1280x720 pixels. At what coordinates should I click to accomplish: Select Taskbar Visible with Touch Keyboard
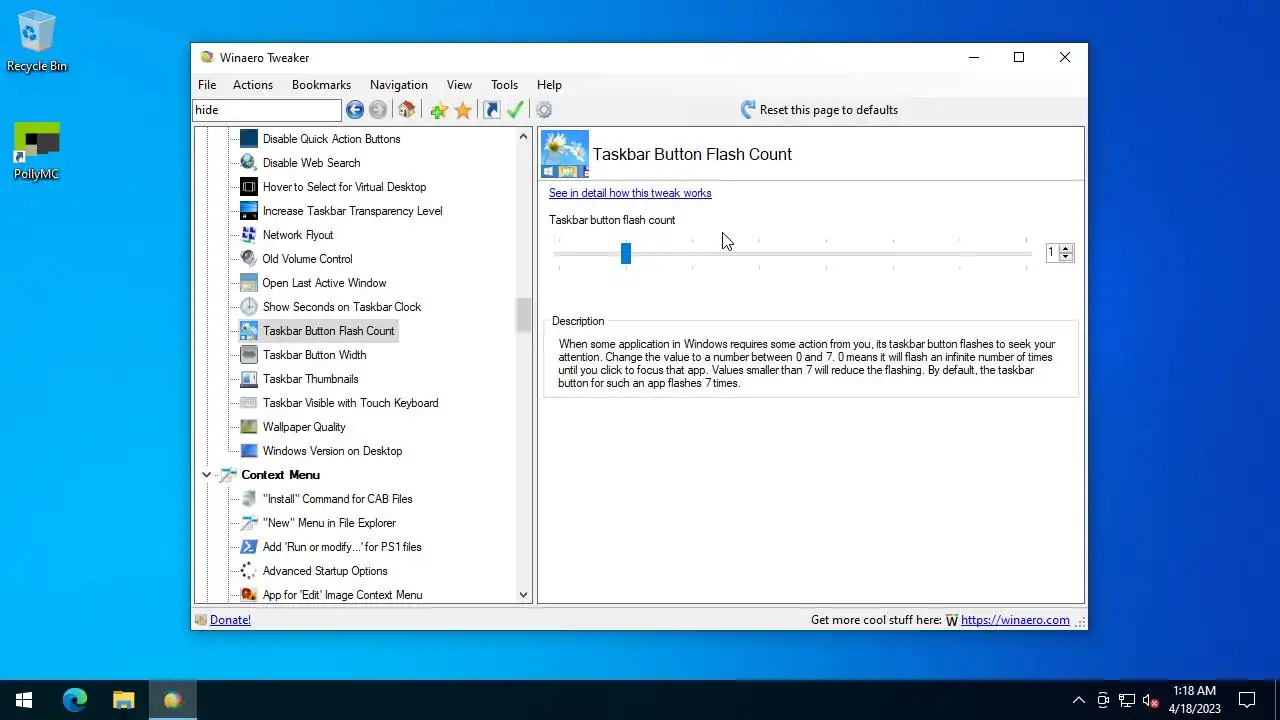click(350, 403)
